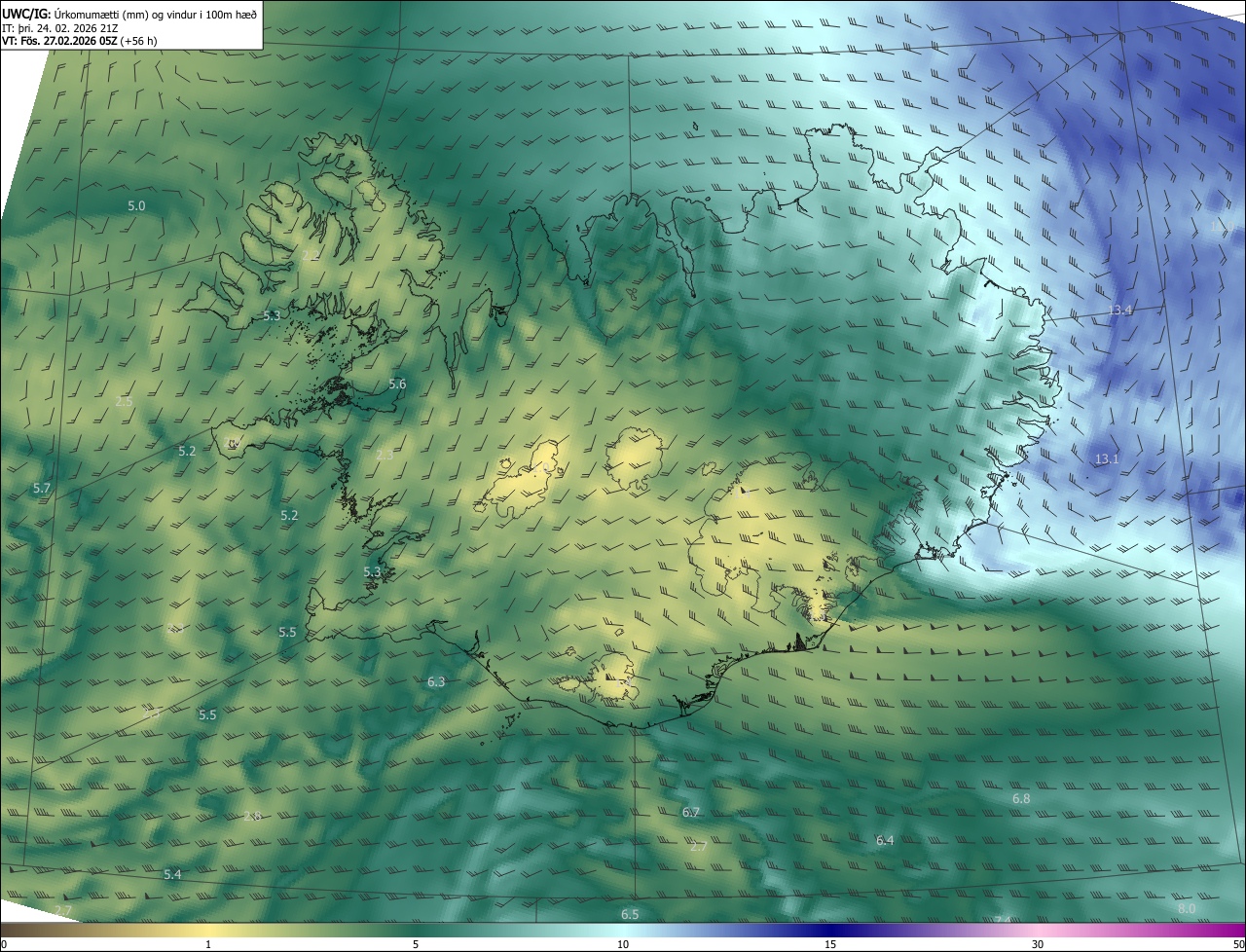Image resolution: width=1246 pixels, height=952 pixels.
Task: Click the 6.5 value label on map
Action: click(630, 914)
